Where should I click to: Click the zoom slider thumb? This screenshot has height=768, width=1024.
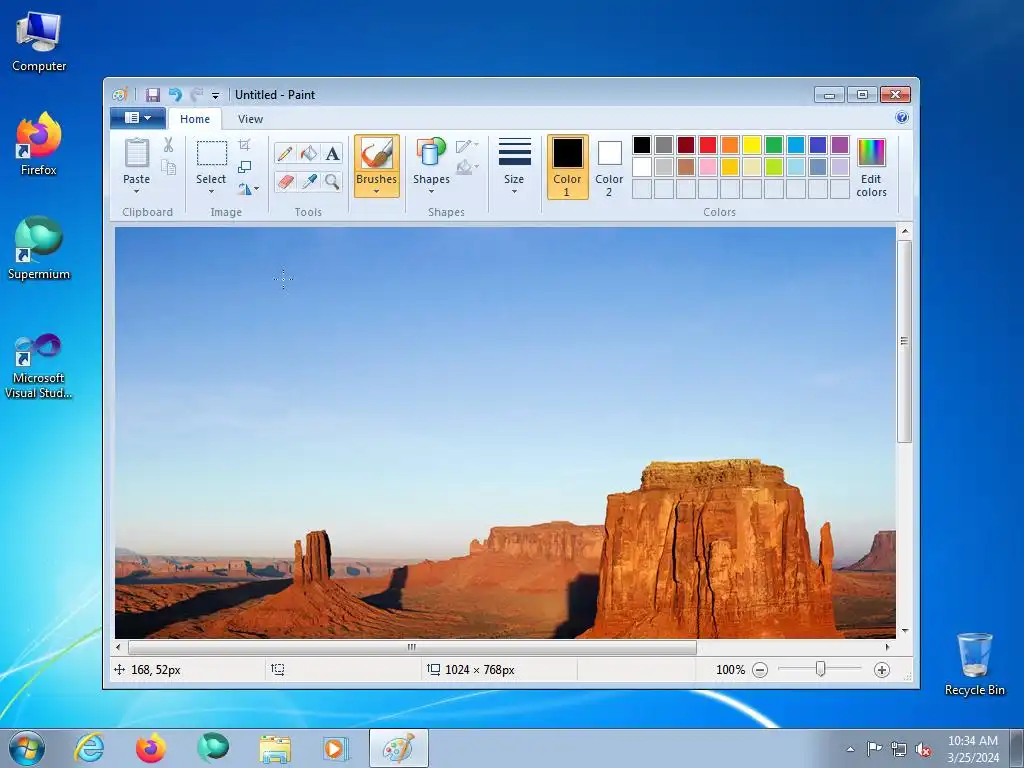821,669
